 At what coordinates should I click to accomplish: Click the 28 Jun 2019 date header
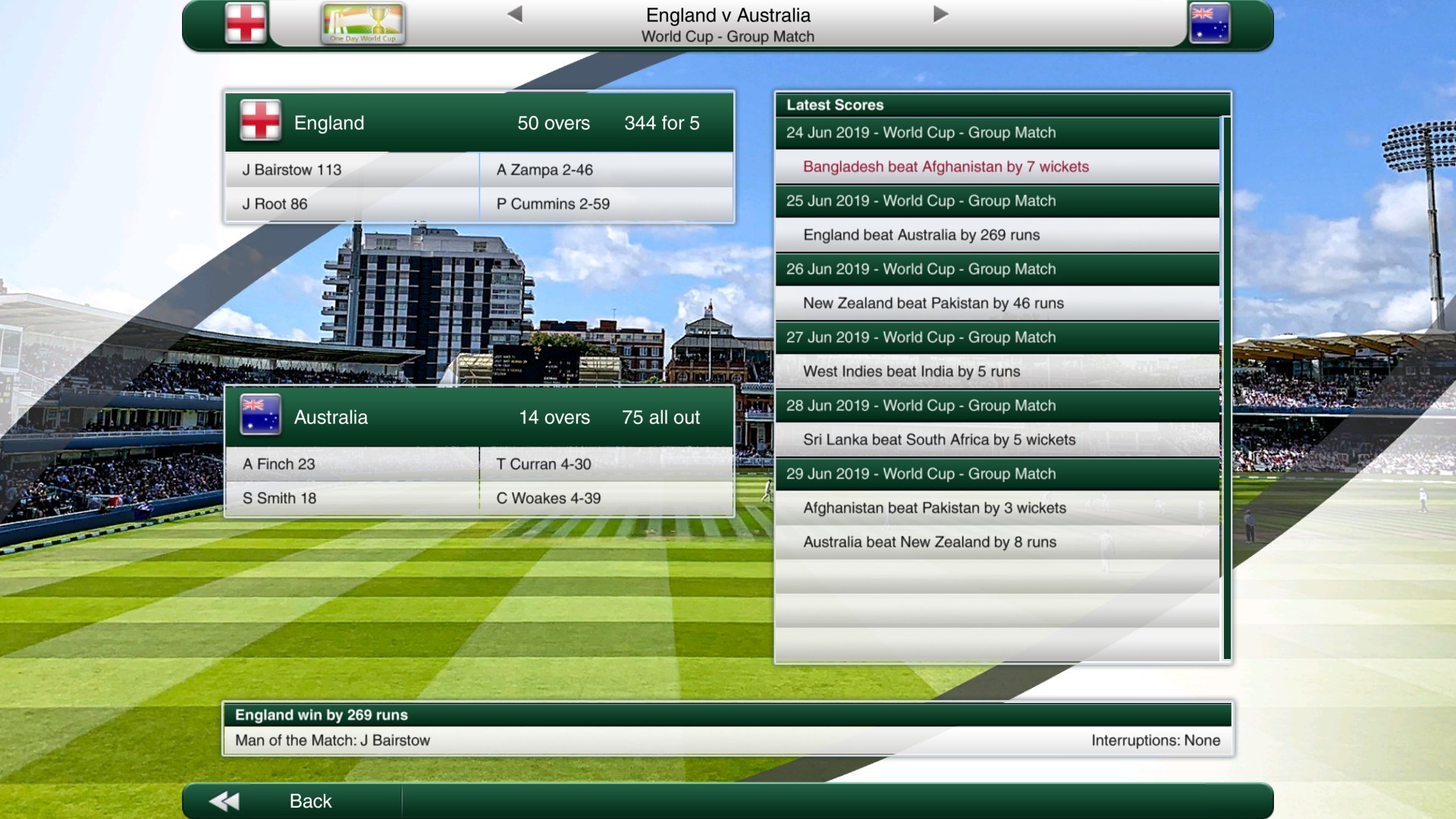[997, 406]
